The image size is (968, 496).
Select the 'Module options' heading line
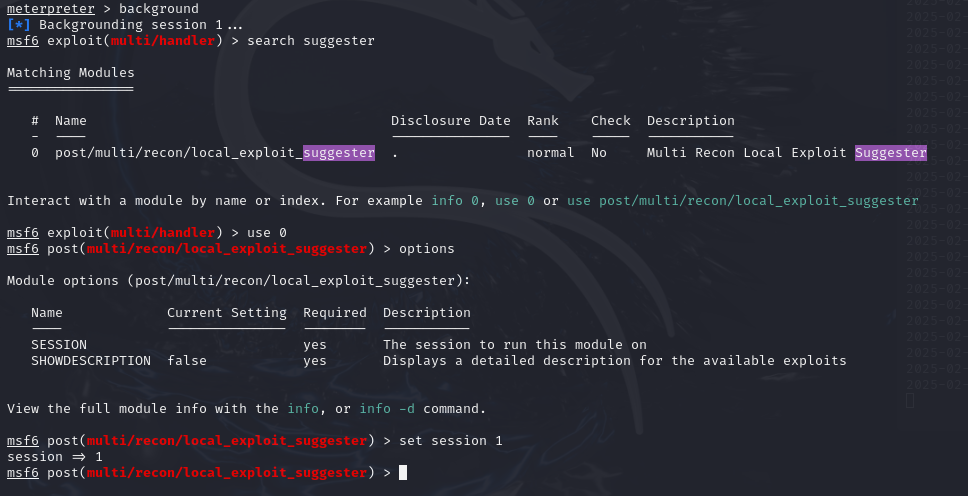(238, 281)
